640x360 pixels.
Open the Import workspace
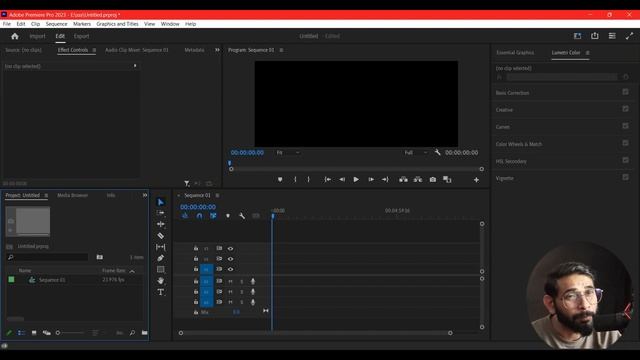coord(38,36)
